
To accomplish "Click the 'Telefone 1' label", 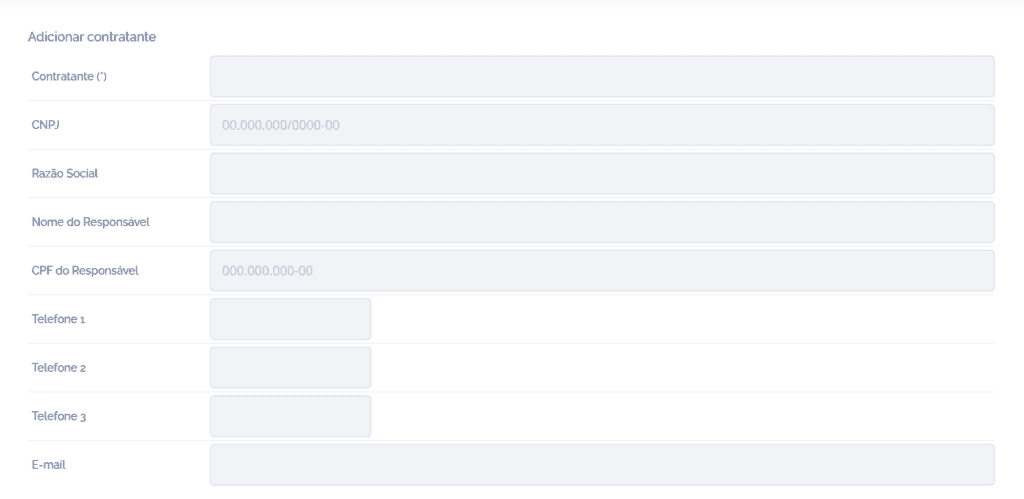I will [58, 319].
